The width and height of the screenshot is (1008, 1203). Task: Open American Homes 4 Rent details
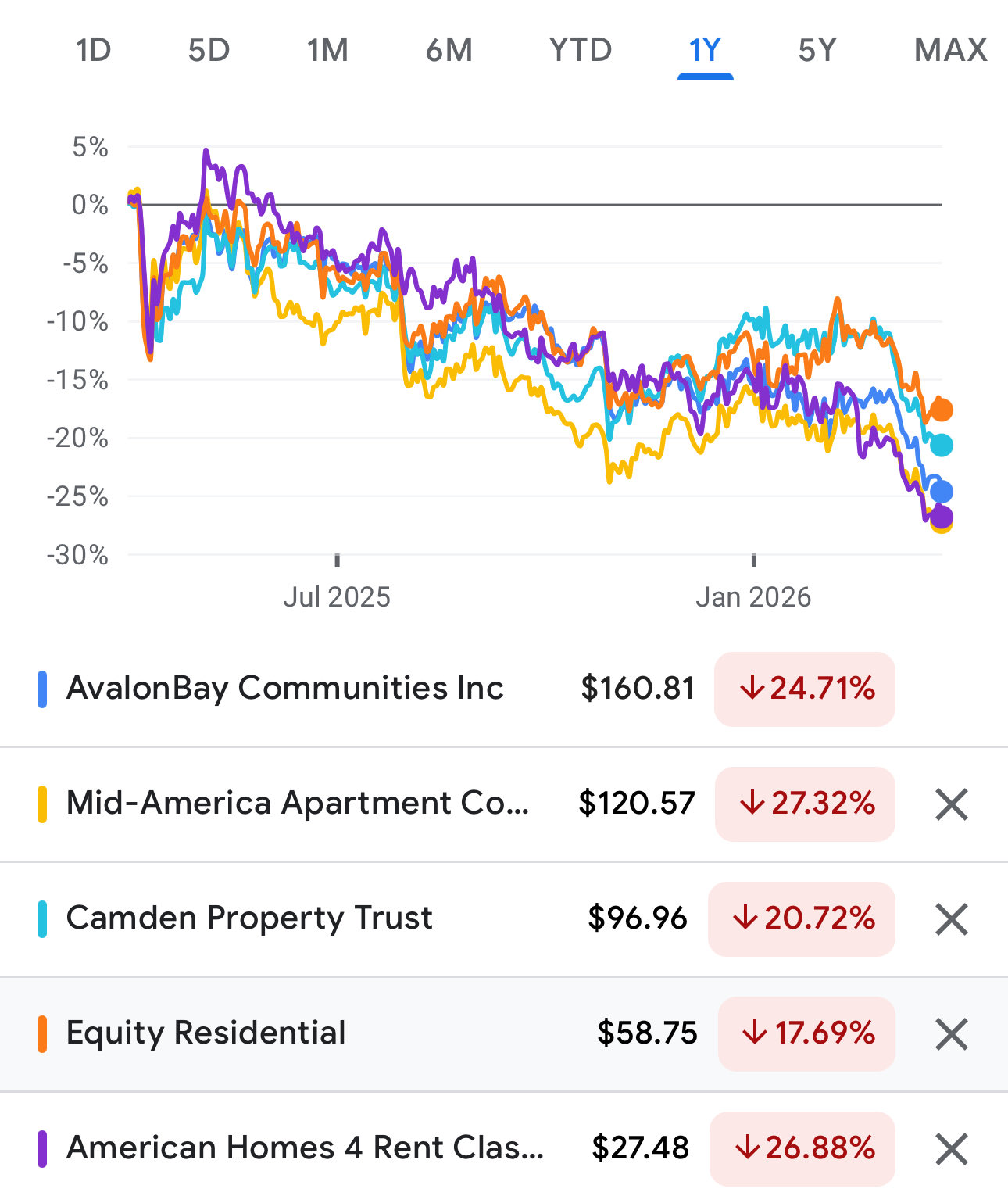305,1148
